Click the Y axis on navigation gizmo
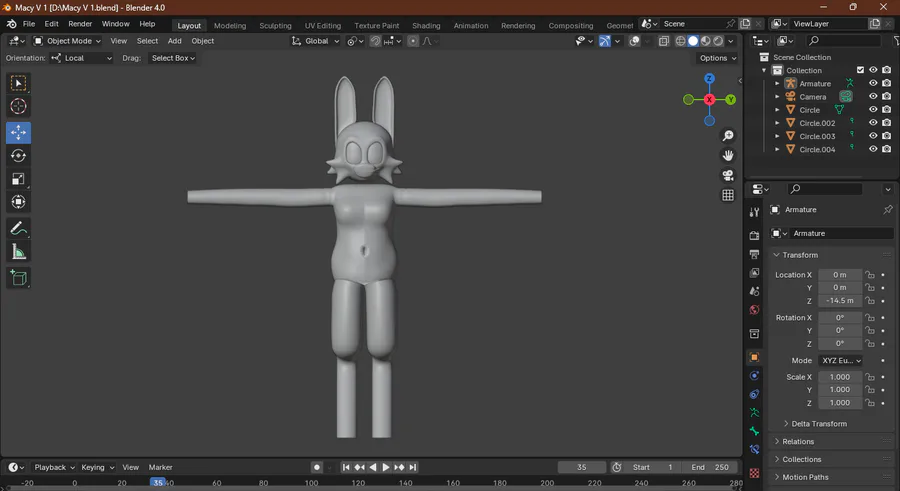The image size is (900, 491). (731, 100)
